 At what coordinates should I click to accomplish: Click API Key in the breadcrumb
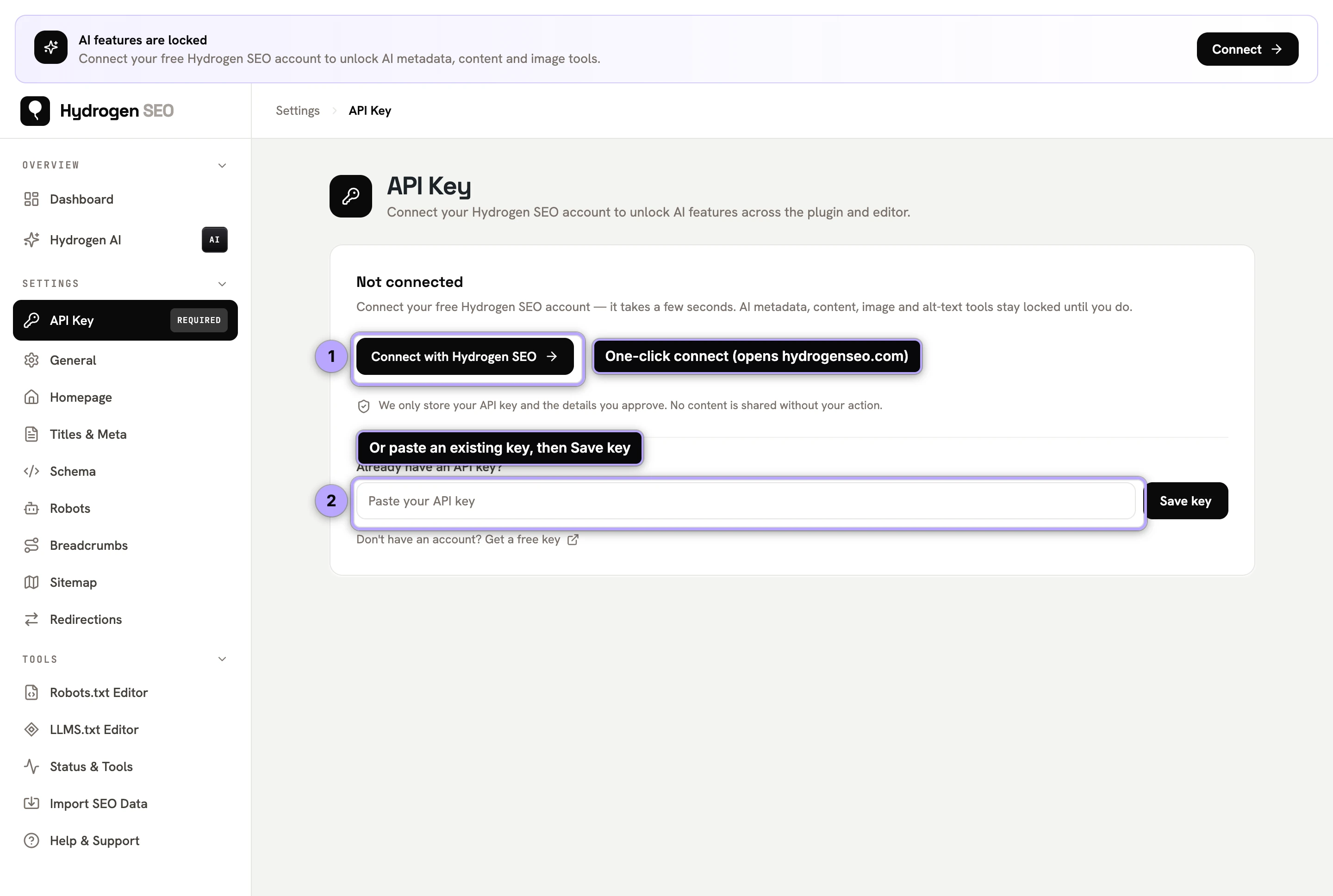coord(370,111)
